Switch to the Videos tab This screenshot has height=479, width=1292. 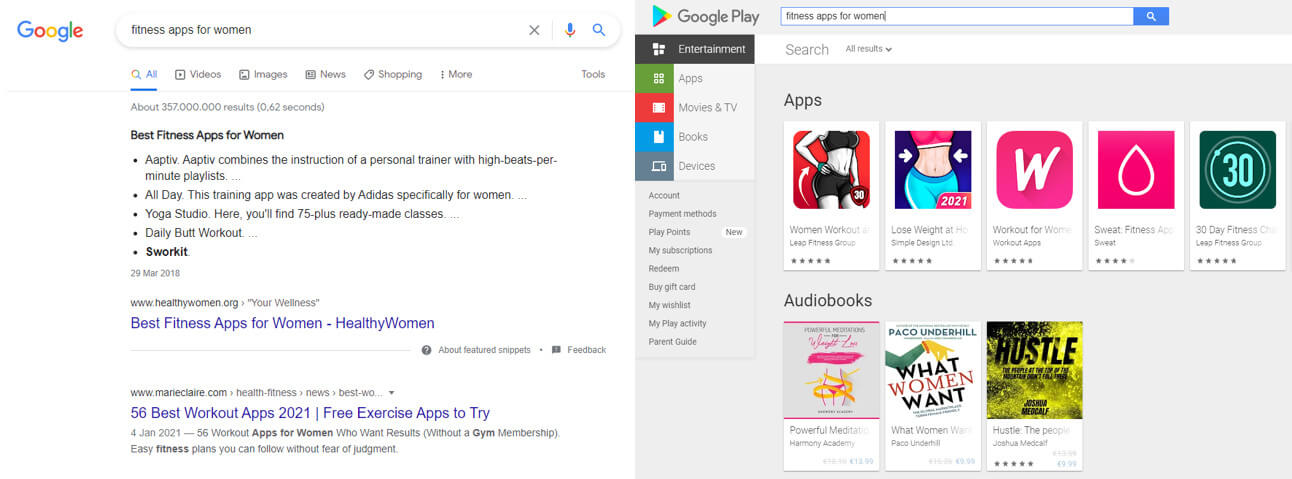(x=198, y=74)
